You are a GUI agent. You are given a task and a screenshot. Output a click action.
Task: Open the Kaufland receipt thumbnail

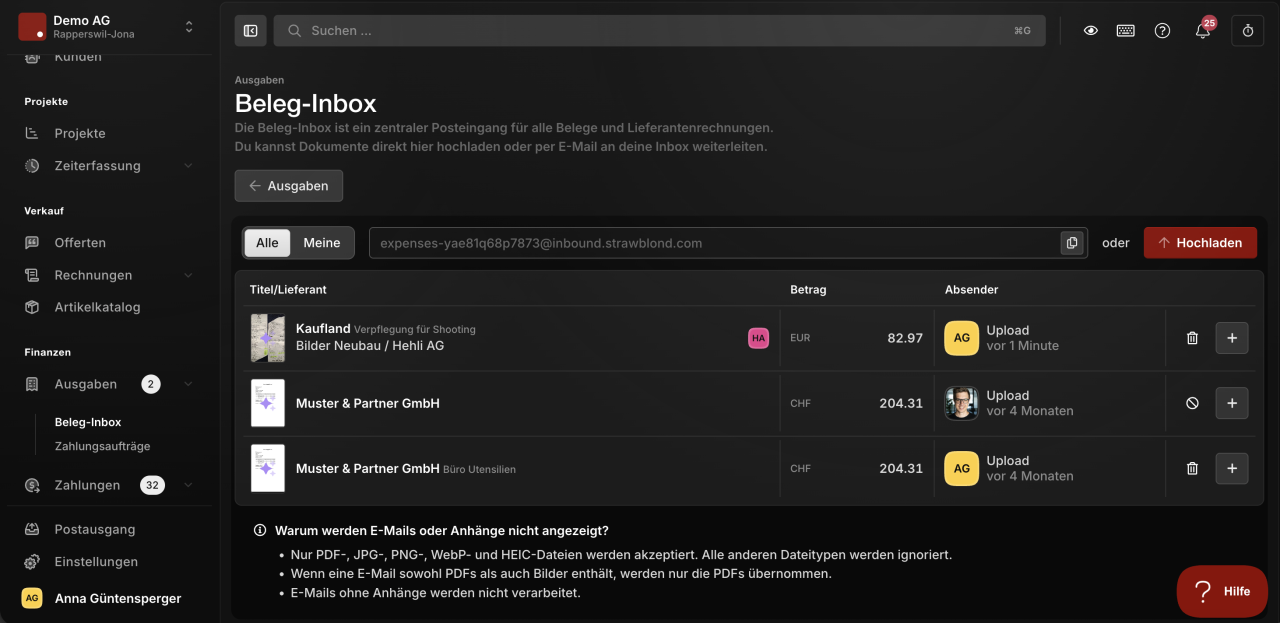pos(267,338)
